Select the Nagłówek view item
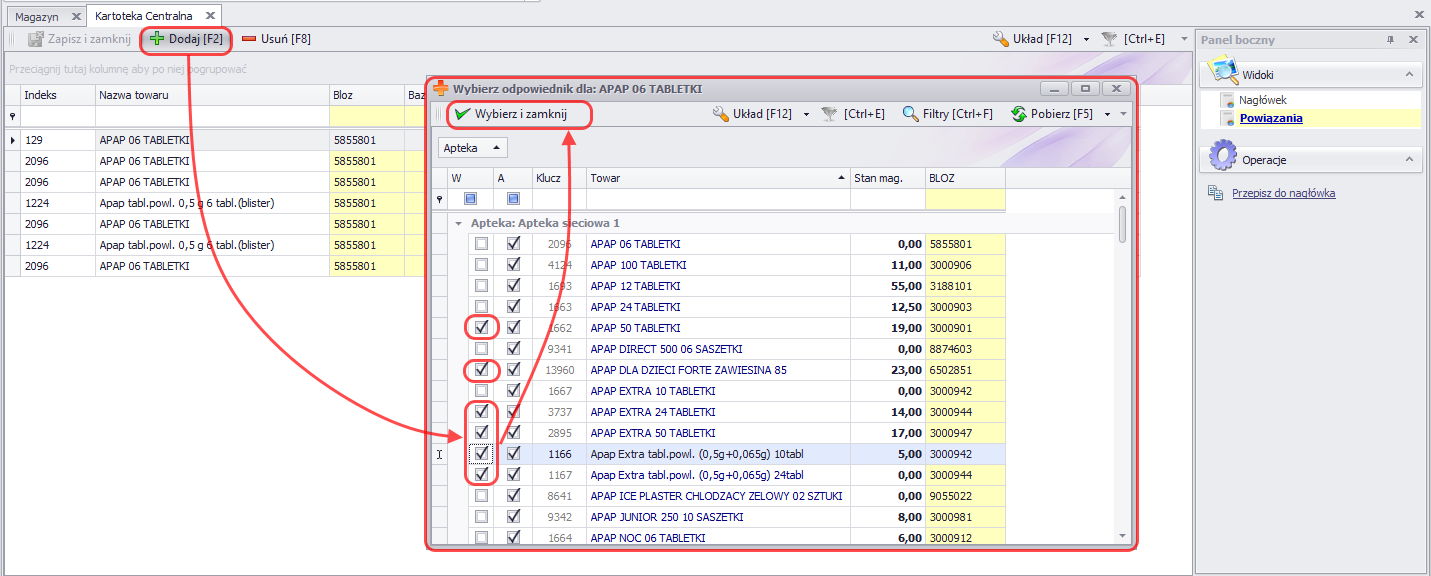 coord(1264,100)
